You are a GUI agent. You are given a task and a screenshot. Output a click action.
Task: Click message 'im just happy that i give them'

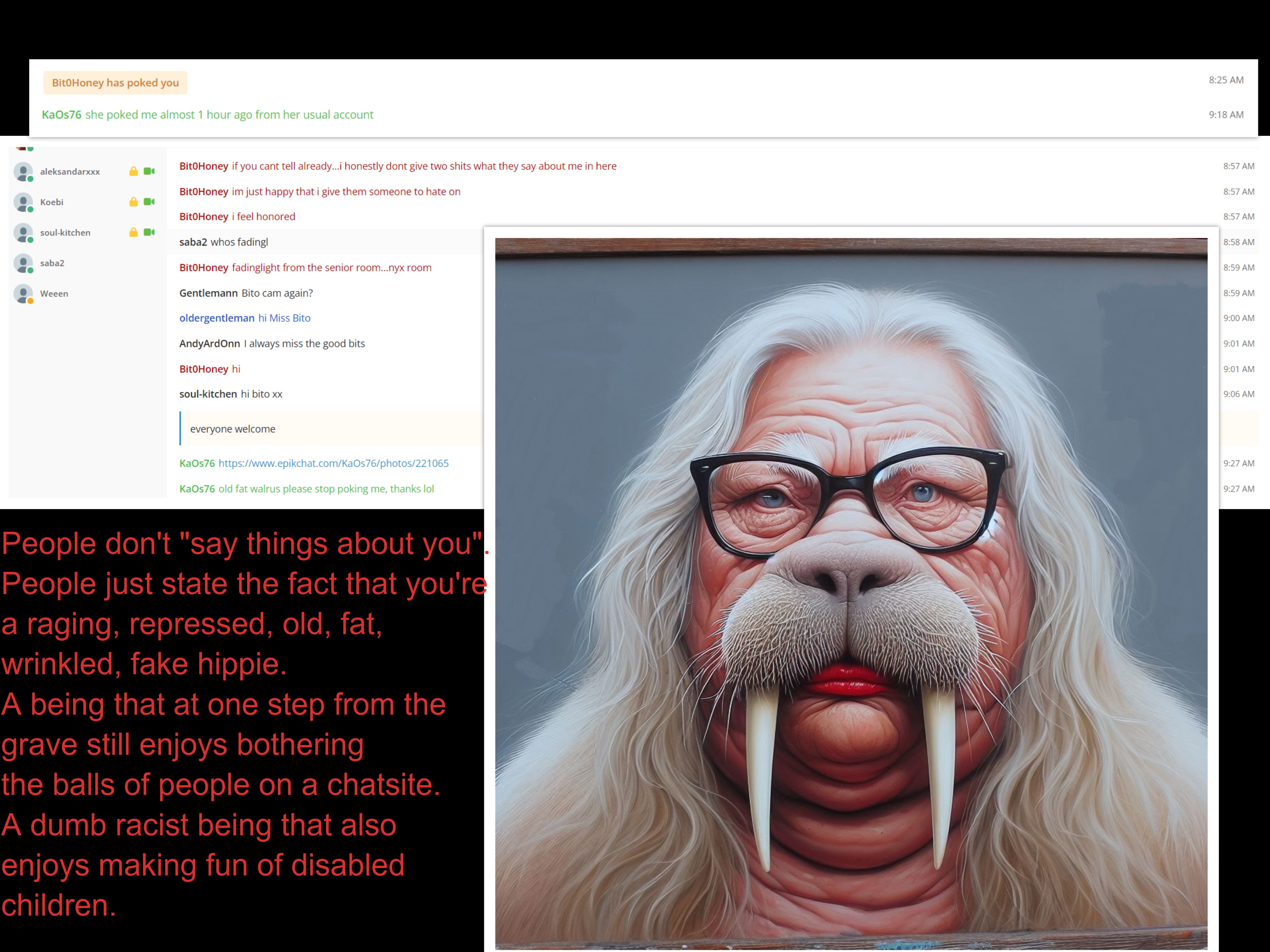(x=346, y=192)
